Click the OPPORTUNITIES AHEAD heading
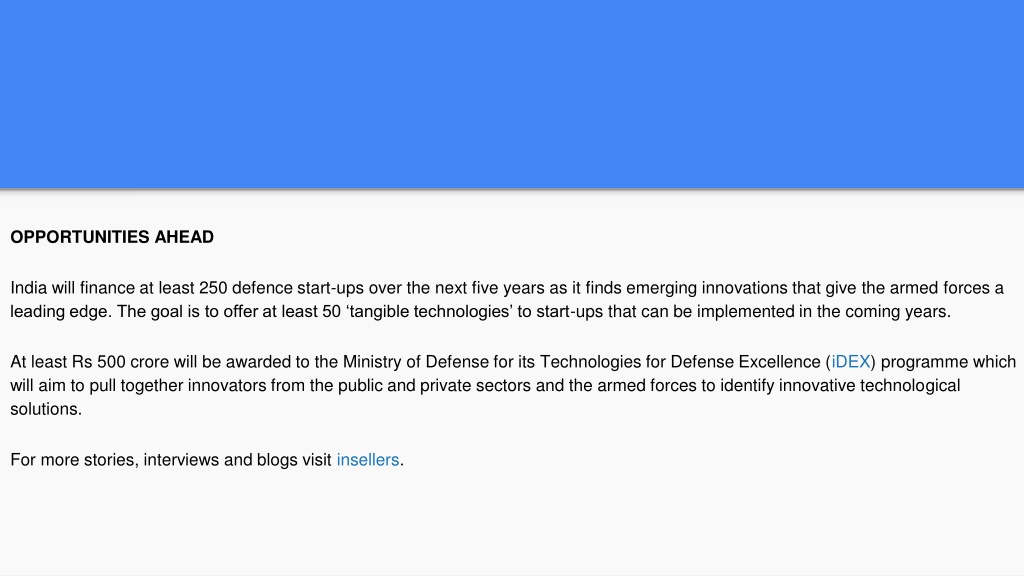 click(x=112, y=237)
